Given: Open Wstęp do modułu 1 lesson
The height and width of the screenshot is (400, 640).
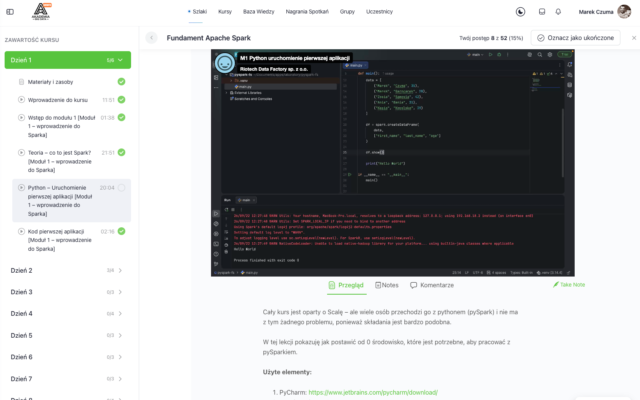Looking at the screenshot, I should click(61, 126).
